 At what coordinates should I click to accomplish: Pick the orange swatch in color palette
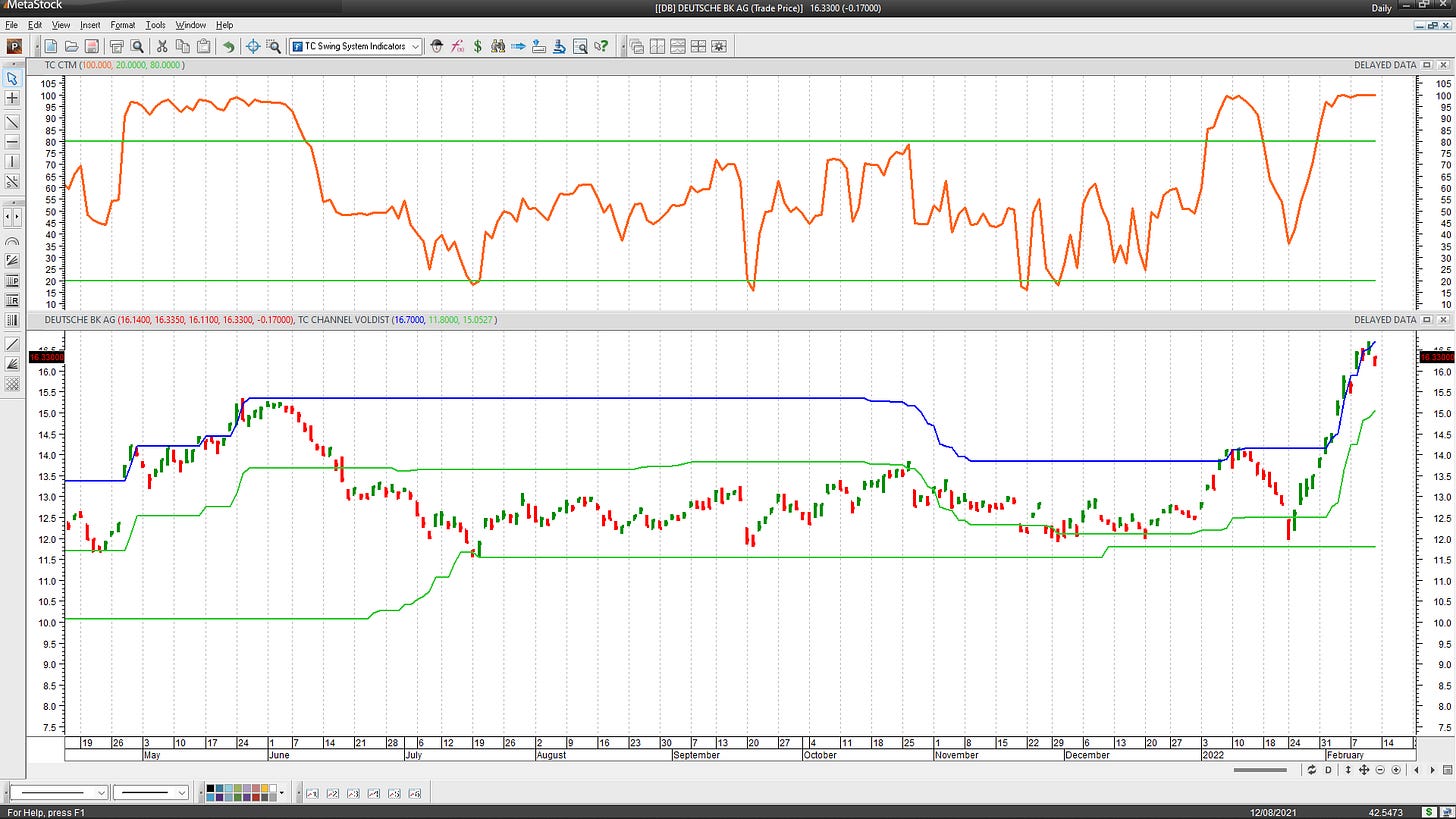264,788
